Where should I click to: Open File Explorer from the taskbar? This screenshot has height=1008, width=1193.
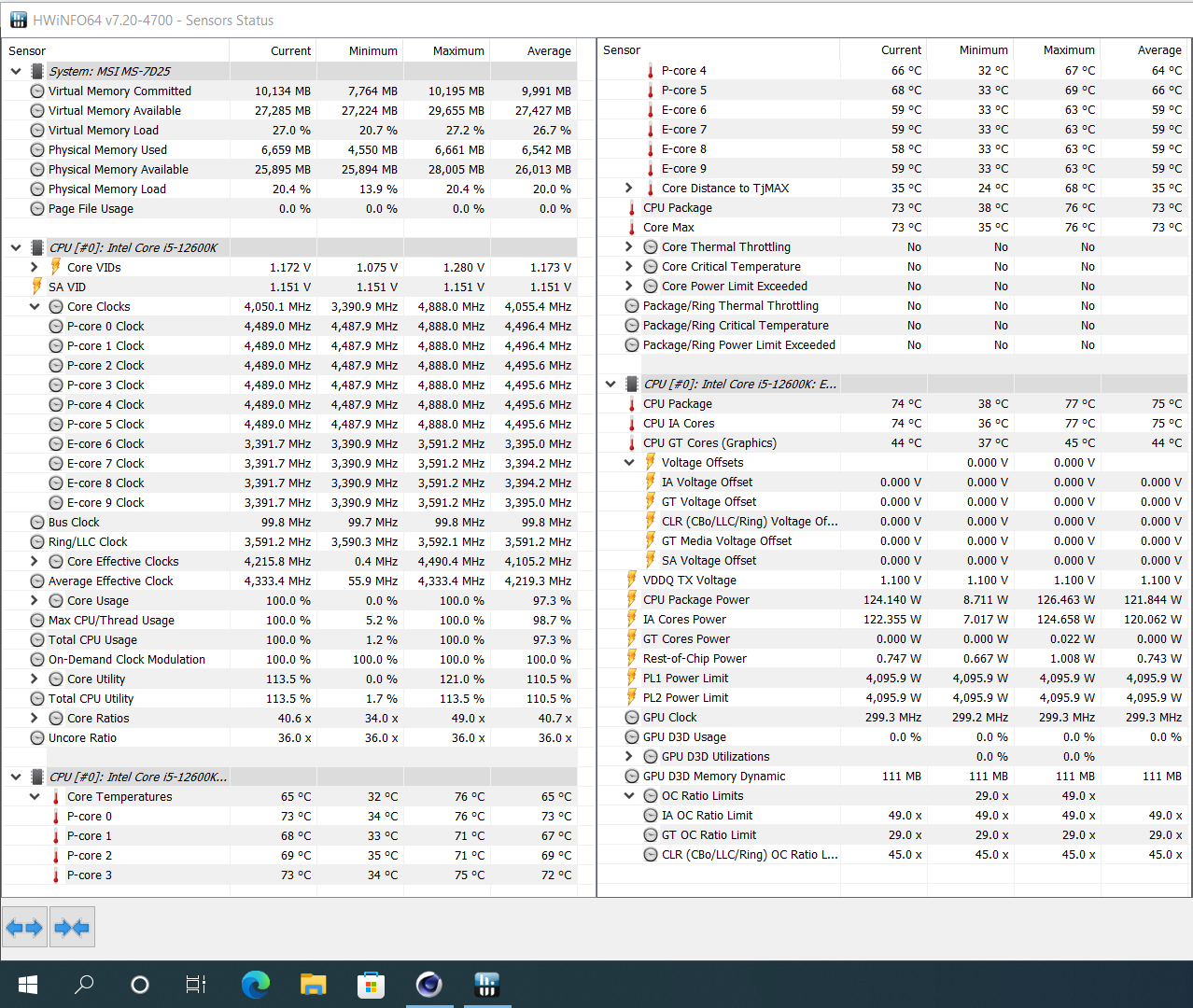pos(313,985)
